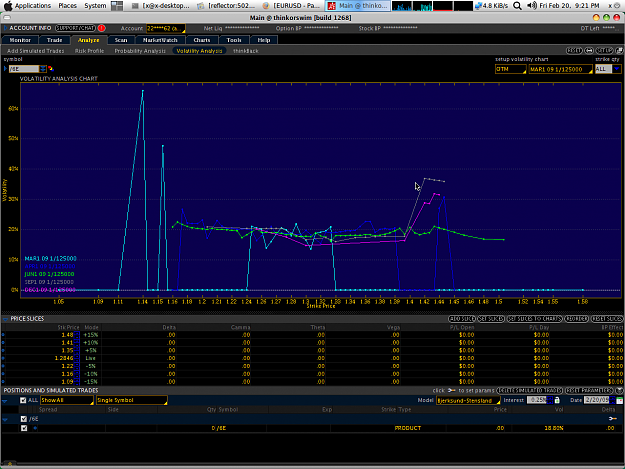Toggle checkbox on the 0 /6E row
Image resolution: width=625 pixels, height=469 pixels.
click(x=24, y=428)
